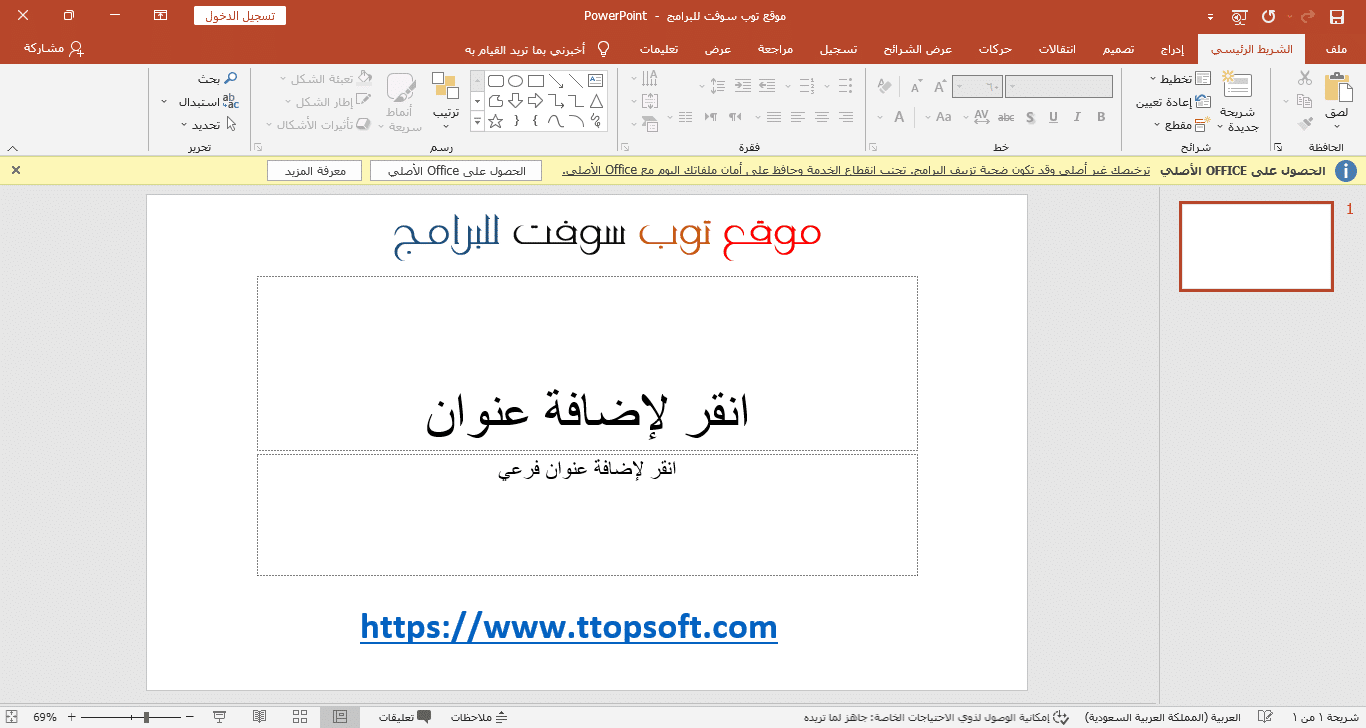Click Learn more (معرفة المزيد) button

pos(315,171)
